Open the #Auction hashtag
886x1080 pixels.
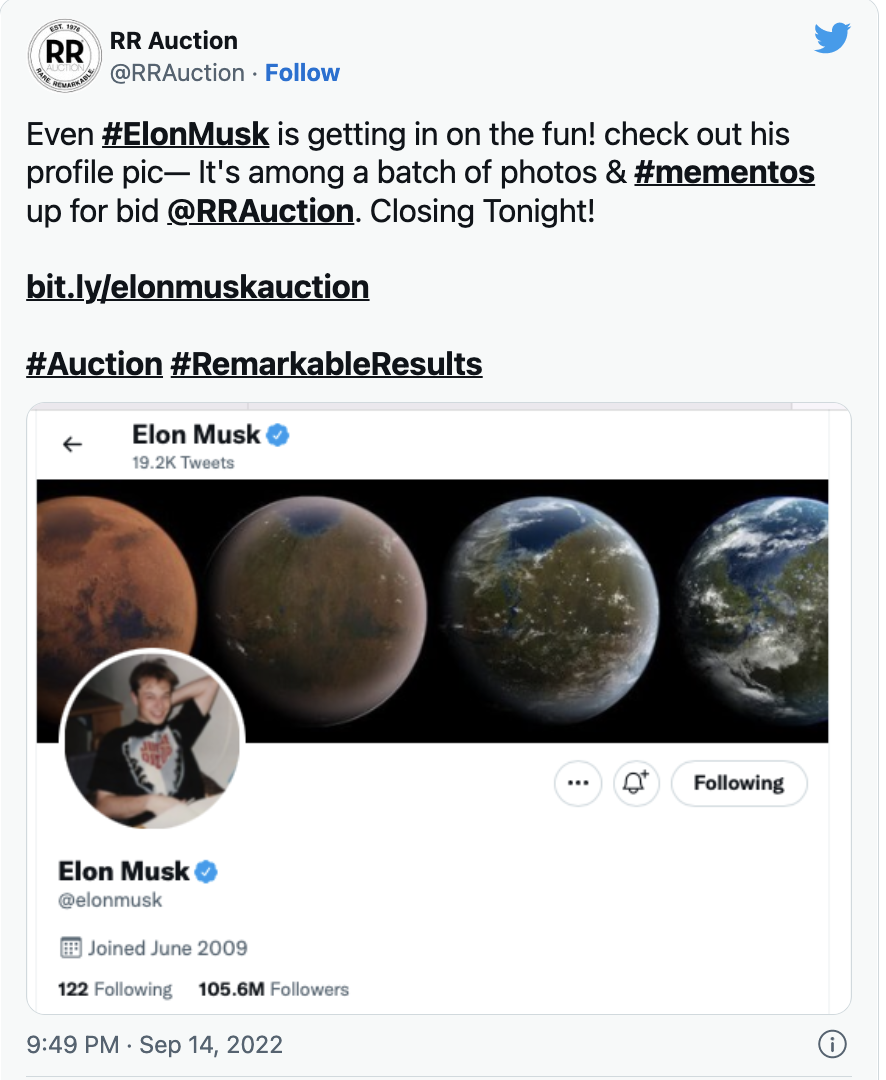pyautogui.click(x=94, y=364)
